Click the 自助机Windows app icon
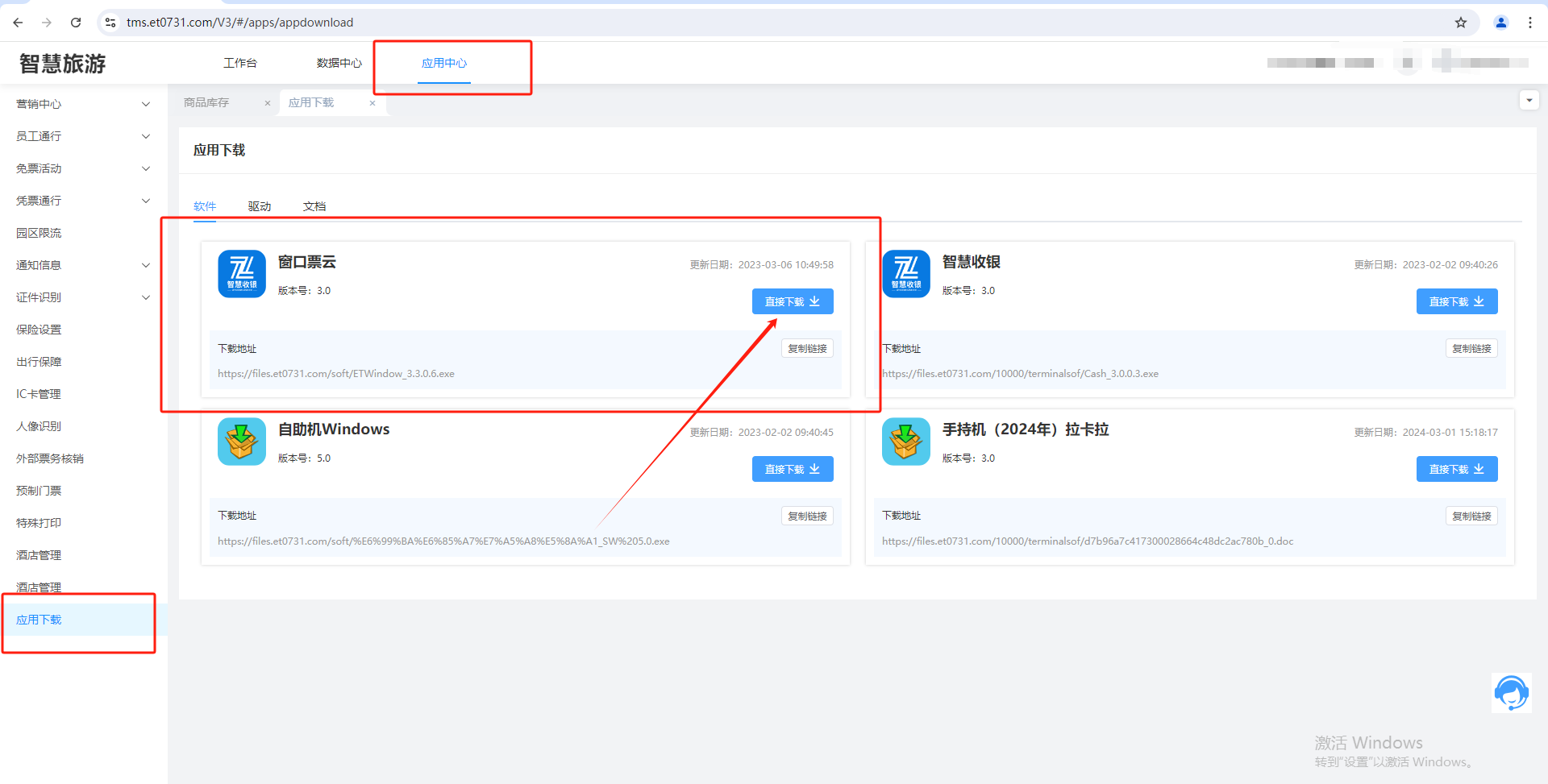Screen dimensions: 1548x784 [x=241, y=442]
